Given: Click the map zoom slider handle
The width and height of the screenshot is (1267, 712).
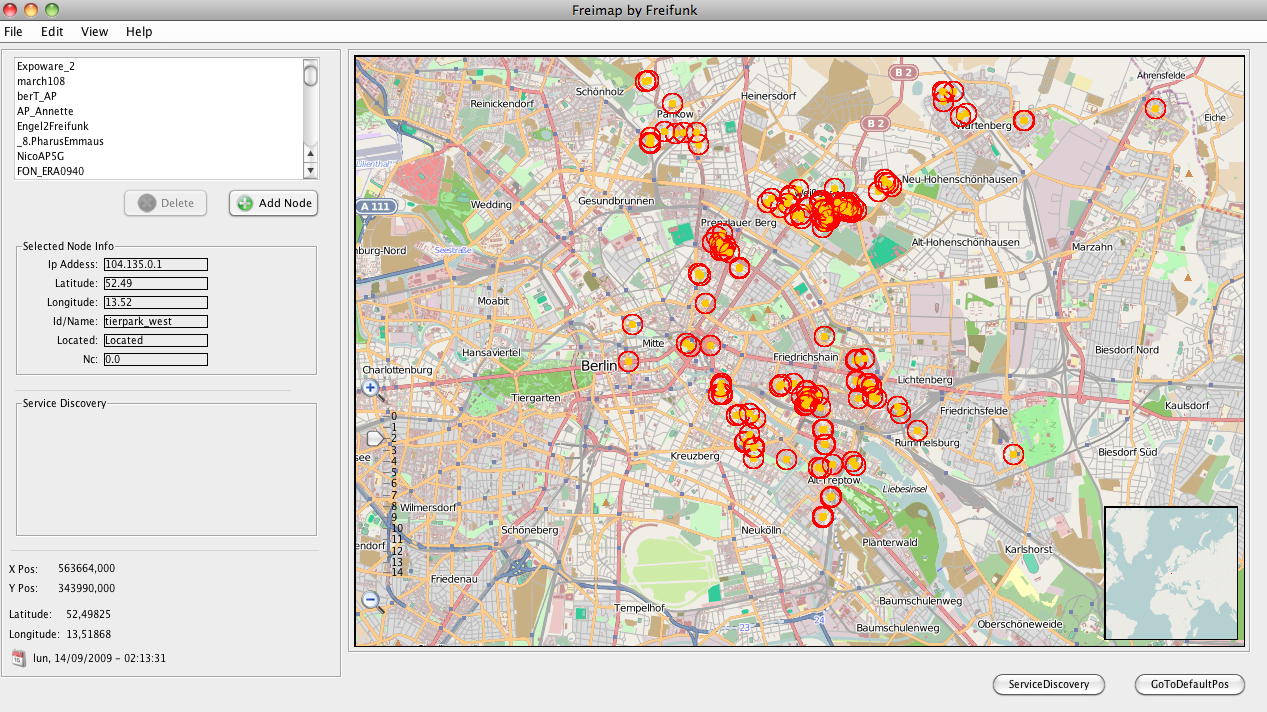Looking at the screenshot, I should [x=375, y=438].
